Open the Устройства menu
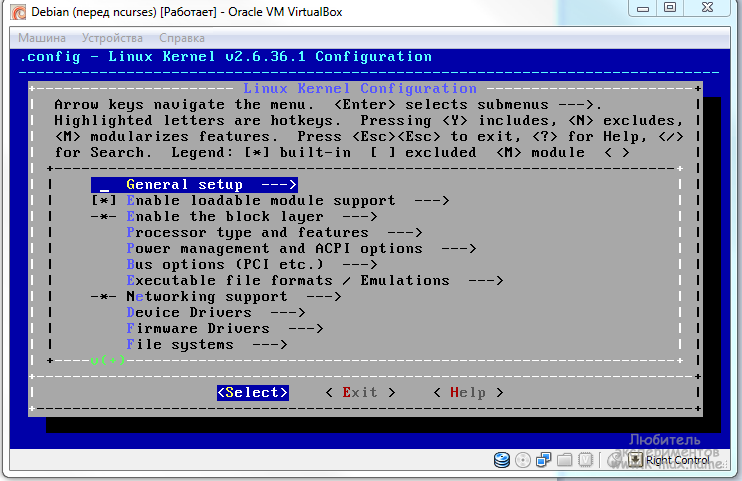742x481 pixels. click(x=112, y=38)
